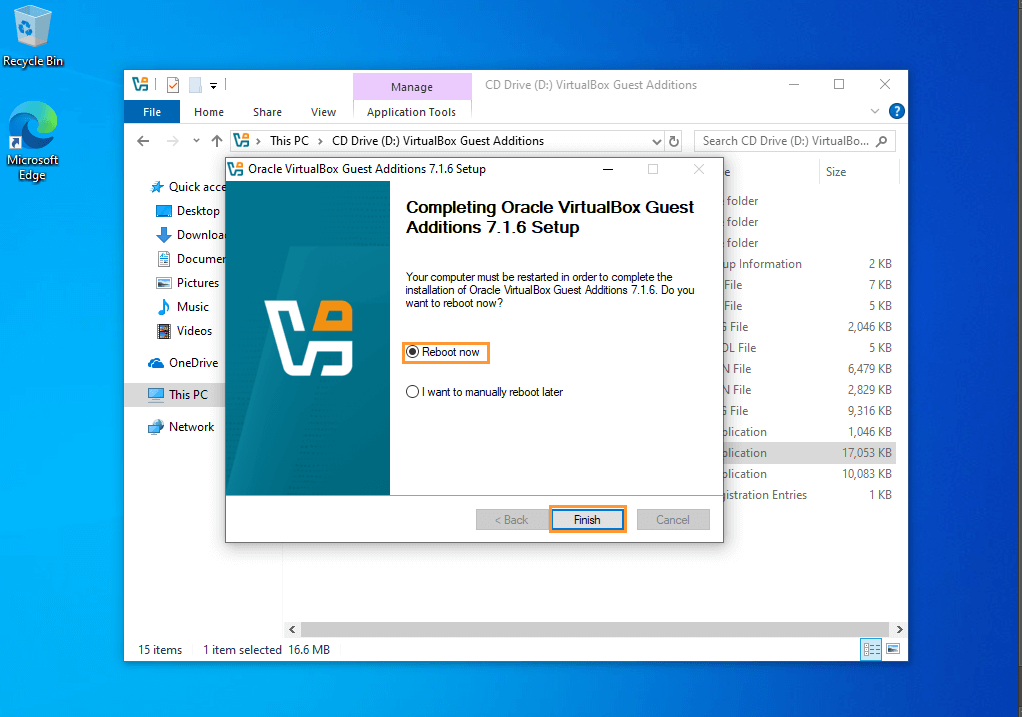Switch to the Share ribbon tab
The width and height of the screenshot is (1022, 717).
(x=267, y=112)
